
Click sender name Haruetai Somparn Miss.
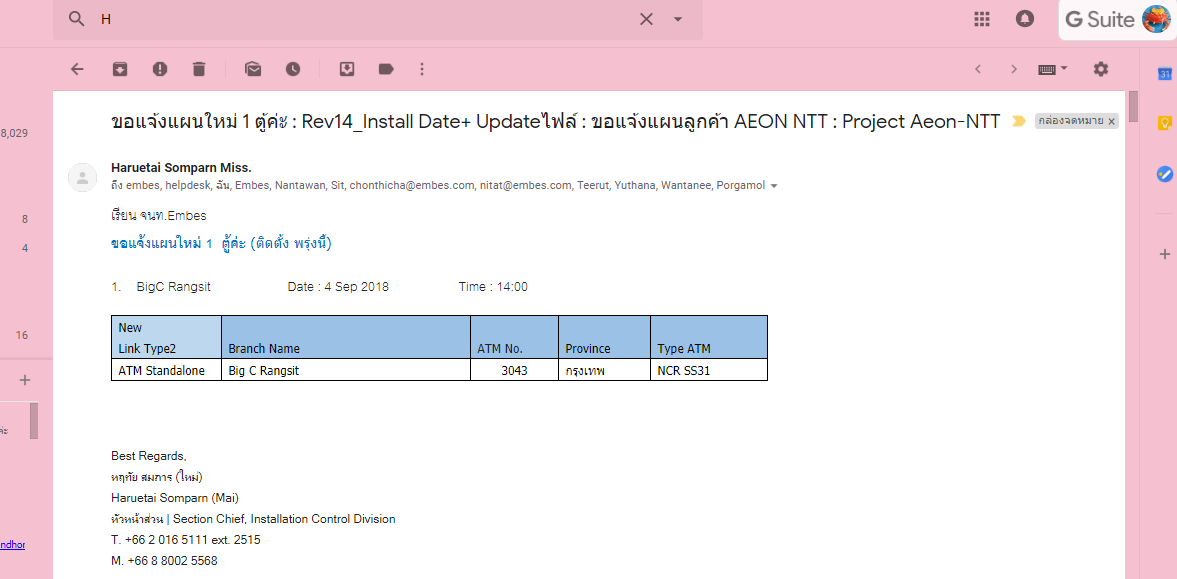[x=180, y=167]
